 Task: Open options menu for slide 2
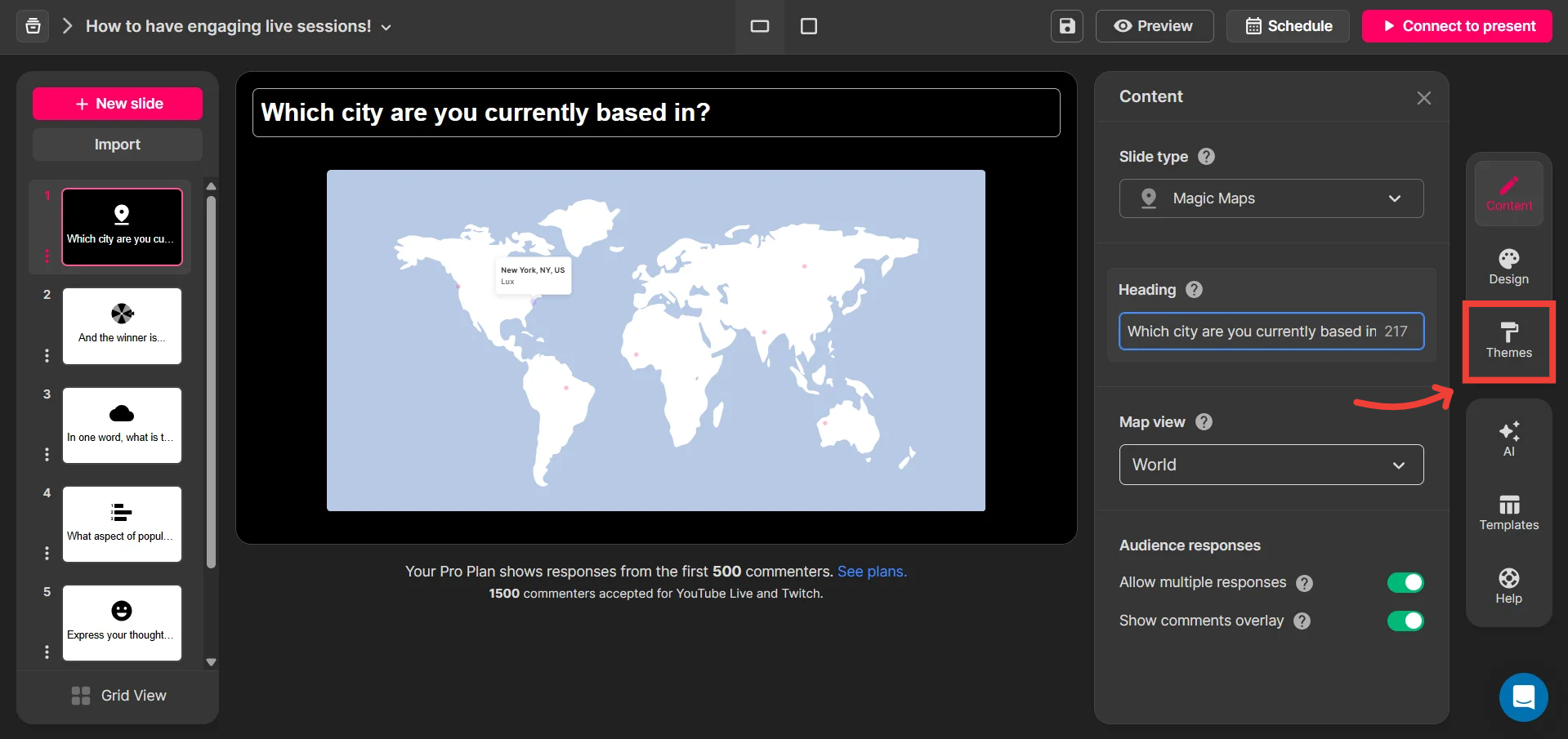[x=47, y=355]
